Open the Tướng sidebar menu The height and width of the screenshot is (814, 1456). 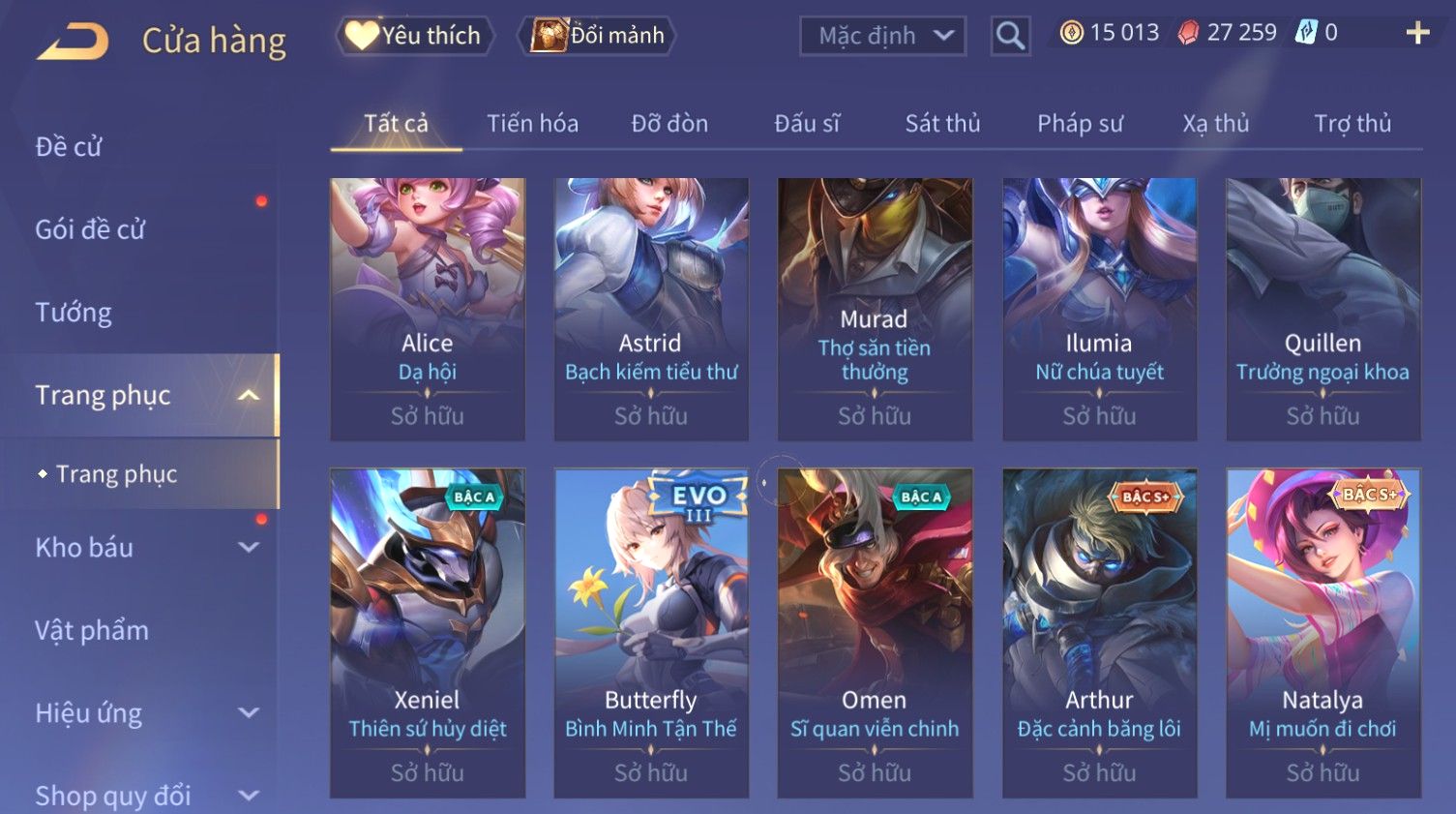tap(74, 313)
